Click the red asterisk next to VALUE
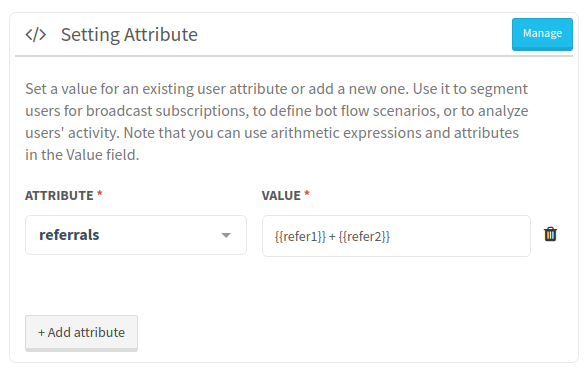This screenshot has width=588, height=370. (x=307, y=193)
